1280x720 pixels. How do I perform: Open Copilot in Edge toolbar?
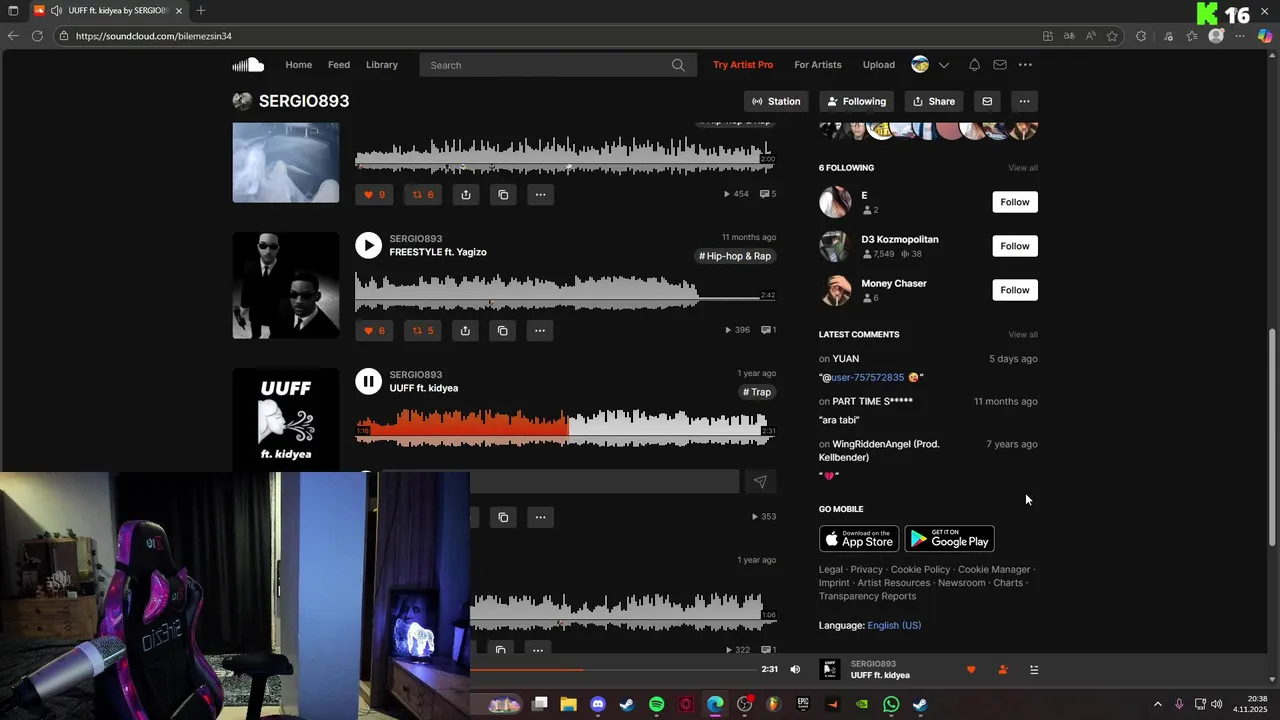click(1265, 36)
